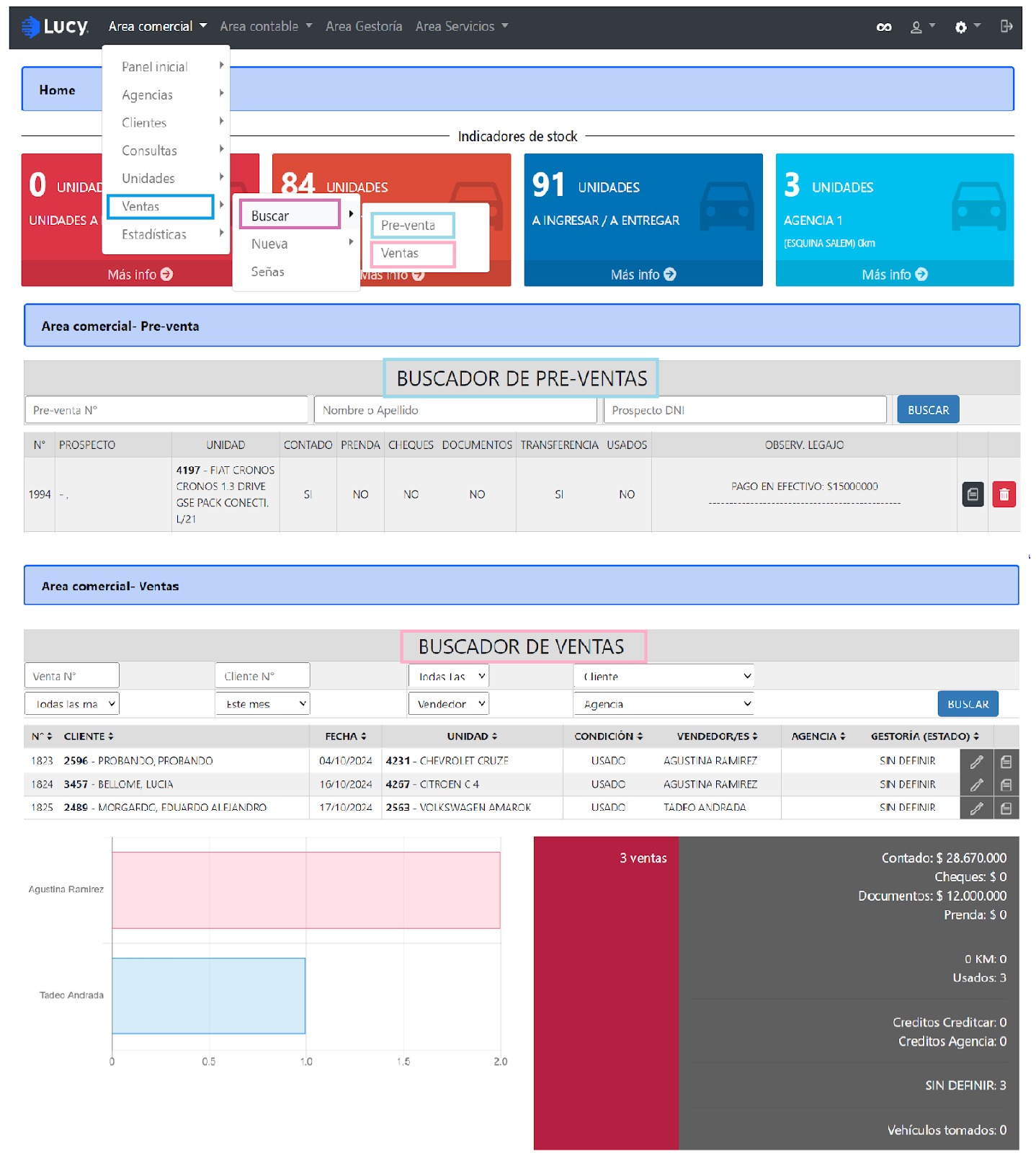Open document for pre-venta 1994
The width and height of the screenshot is (1036, 1153).
[973, 494]
